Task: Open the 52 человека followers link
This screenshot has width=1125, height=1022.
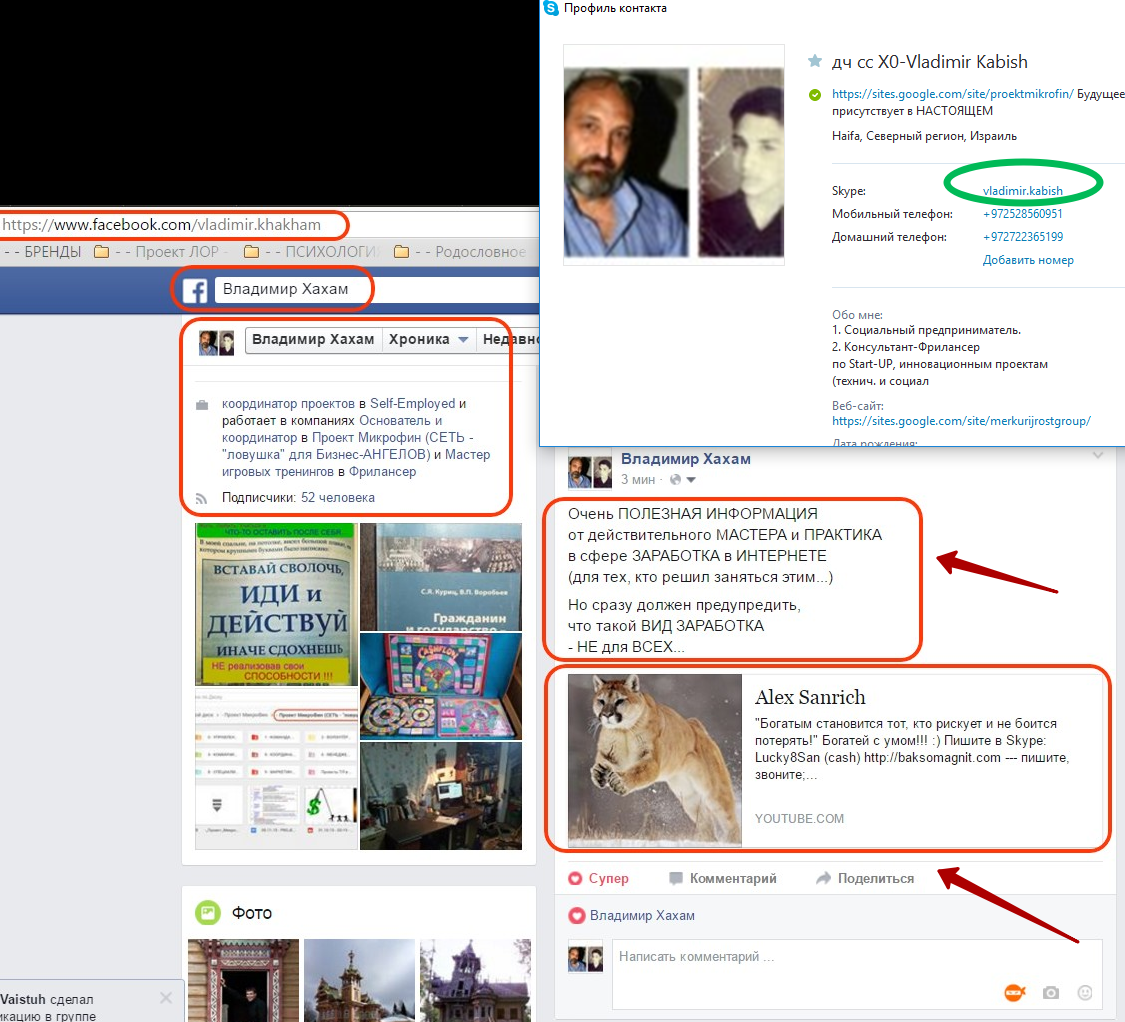Action: 338,497
